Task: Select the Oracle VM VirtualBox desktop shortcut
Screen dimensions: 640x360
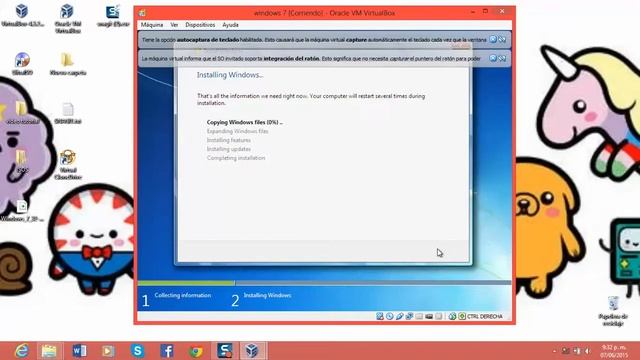Action: tap(68, 18)
